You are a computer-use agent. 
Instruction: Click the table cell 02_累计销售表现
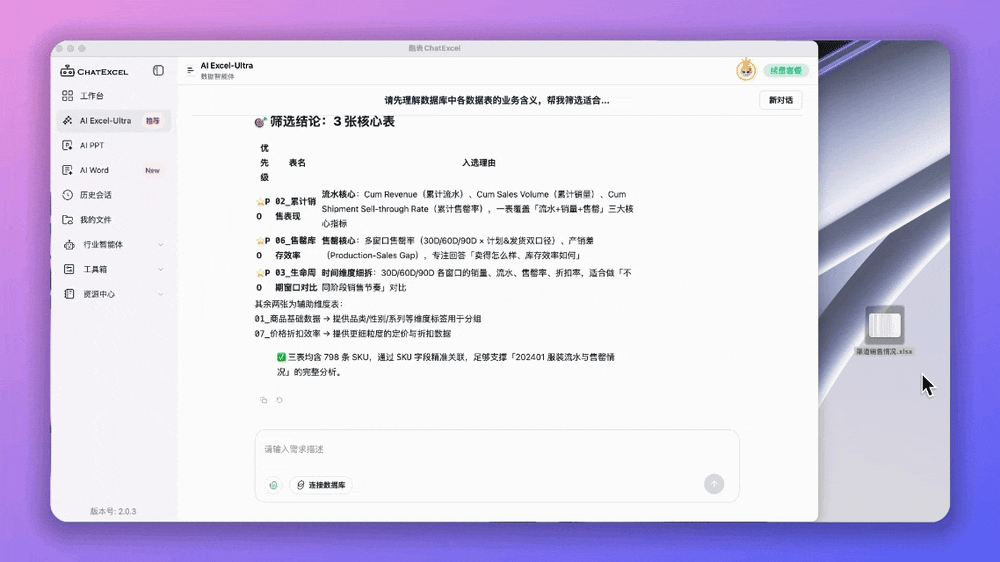(x=295, y=209)
